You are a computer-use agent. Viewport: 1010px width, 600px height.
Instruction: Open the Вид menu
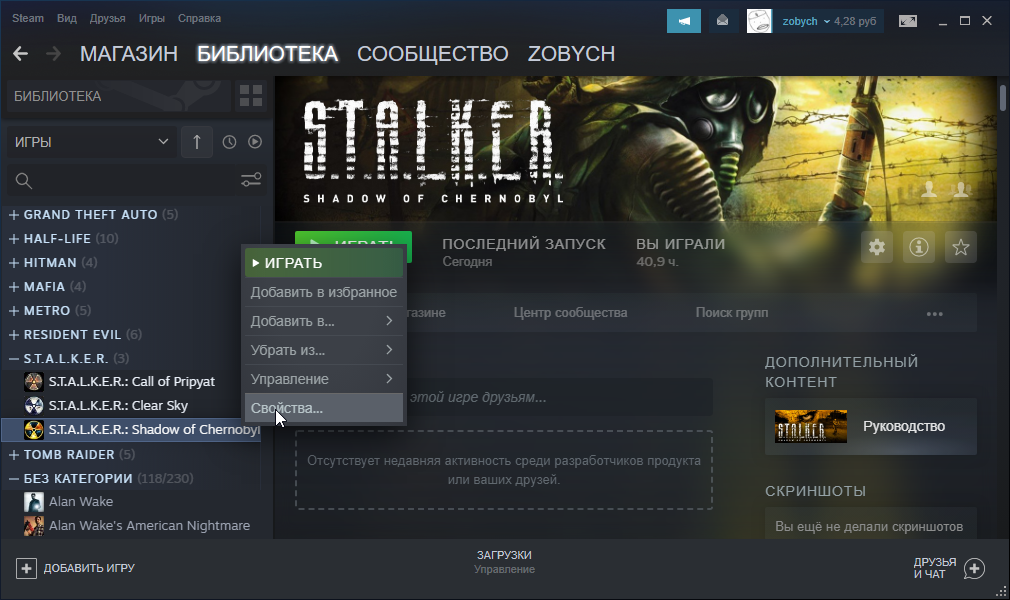(x=66, y=18)
